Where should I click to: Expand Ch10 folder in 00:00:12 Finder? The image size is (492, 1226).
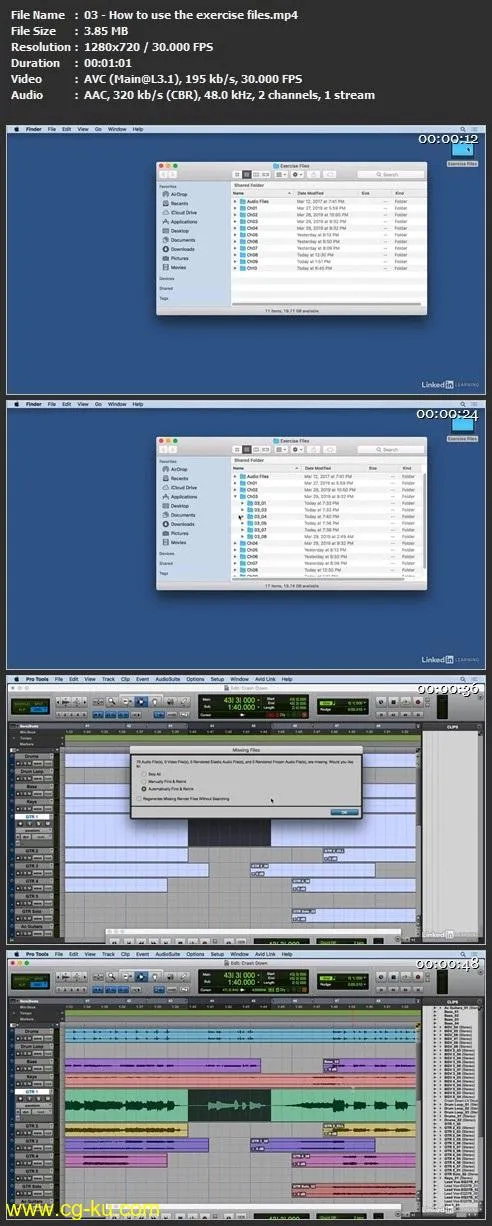[x=235, y=268]
